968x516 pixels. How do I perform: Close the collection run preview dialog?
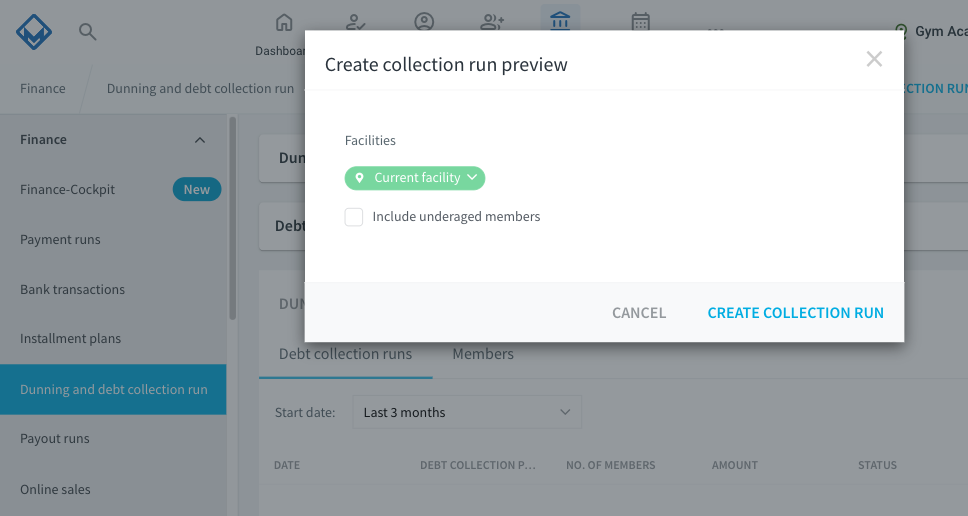tap(874, 59)
